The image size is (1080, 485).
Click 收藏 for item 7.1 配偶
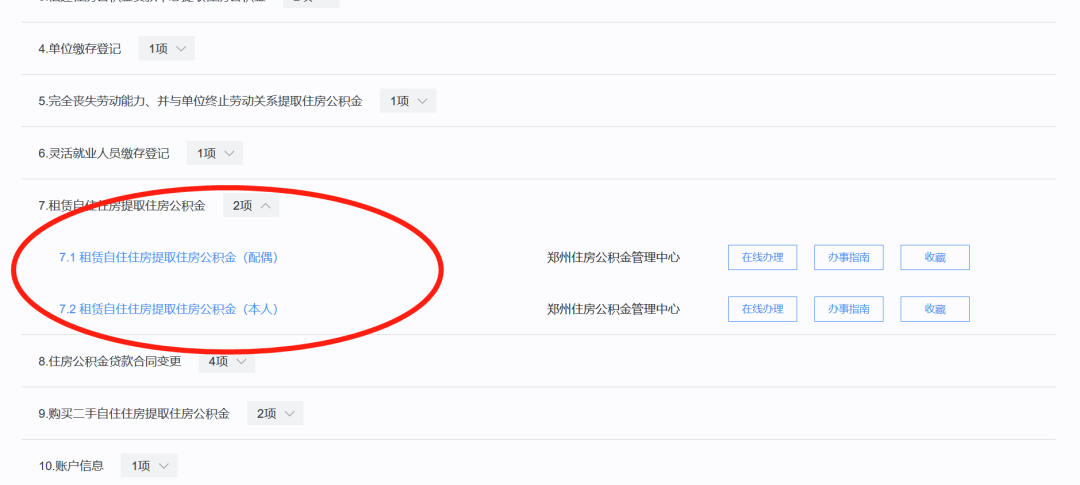[934, 257]
